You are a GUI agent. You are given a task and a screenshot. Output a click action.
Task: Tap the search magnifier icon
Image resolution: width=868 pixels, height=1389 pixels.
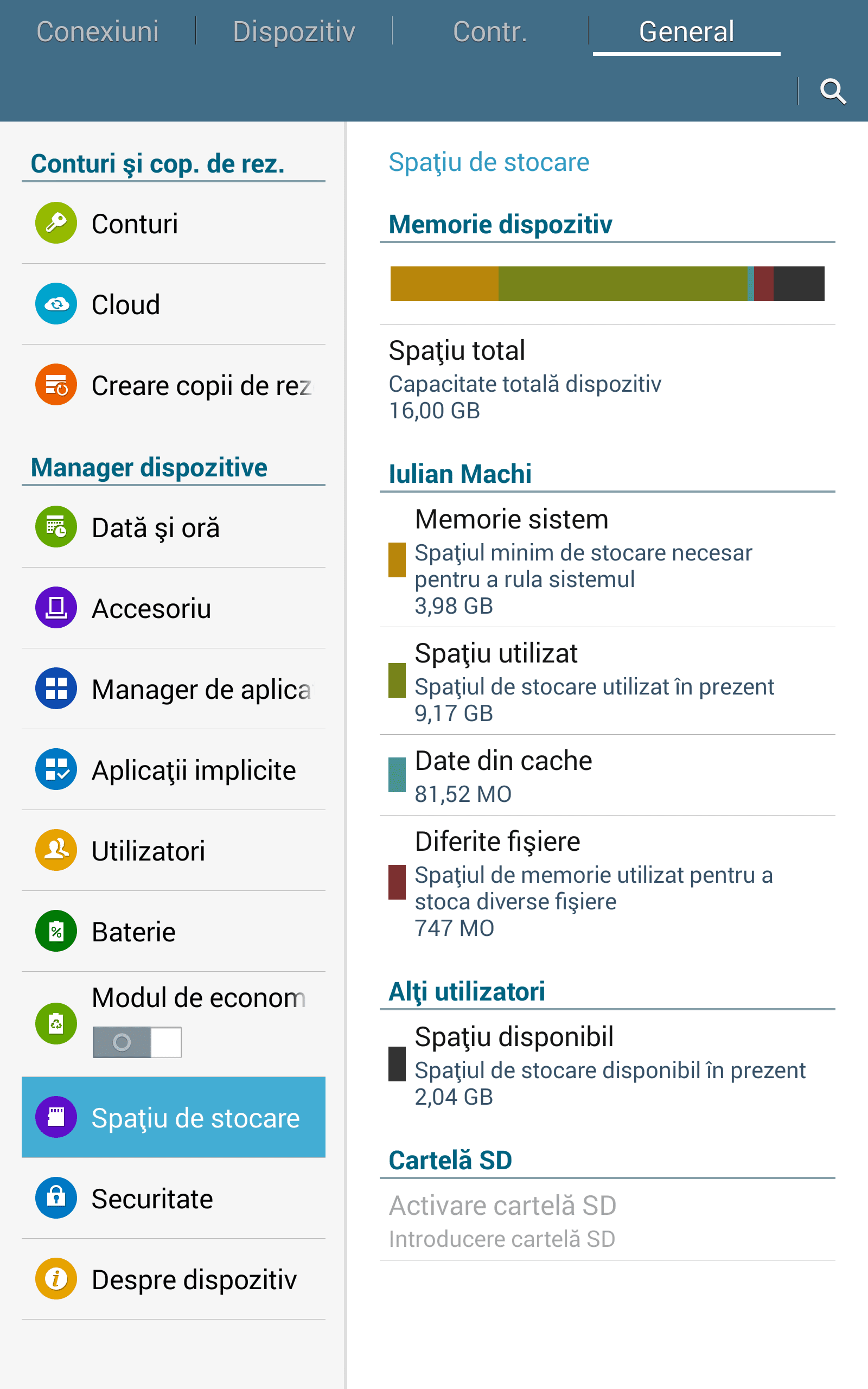pos(832,91)
